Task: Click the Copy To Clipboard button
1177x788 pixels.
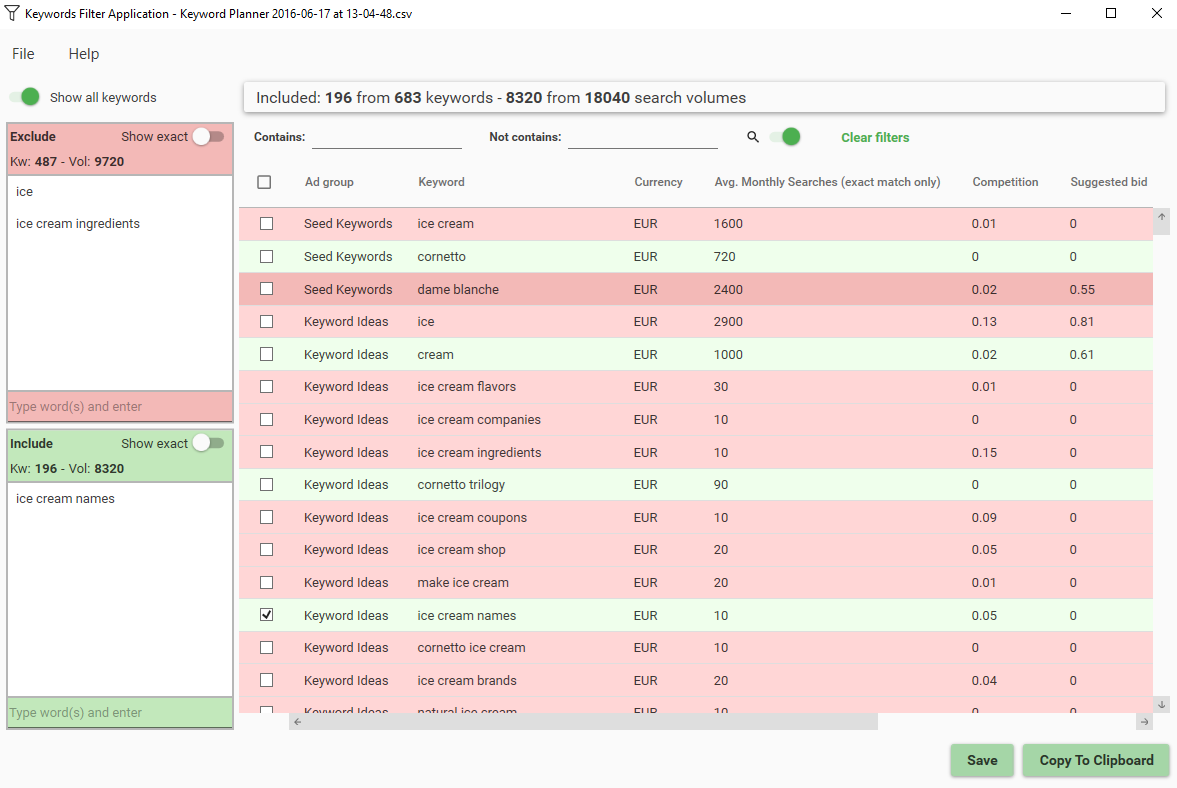Action: point(1095,760)
